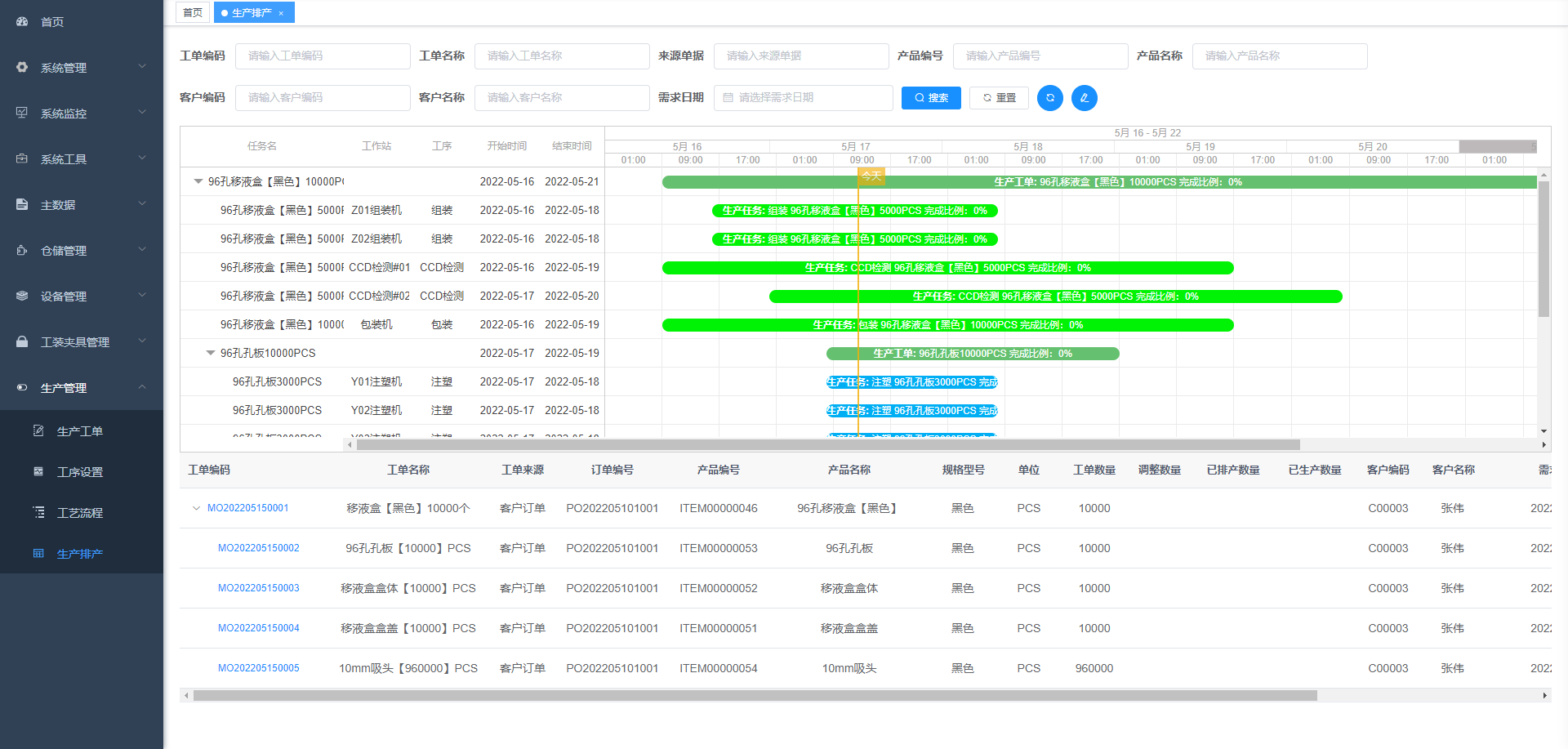
Task: Click the down arrow of the Gantt vertical scrollbar
Action: 1543,430
